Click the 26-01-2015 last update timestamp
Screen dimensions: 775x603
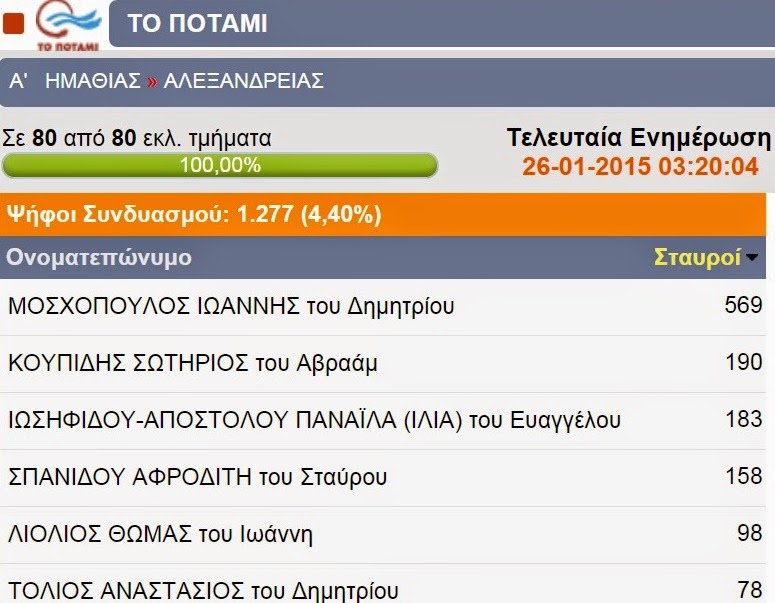[641, 167]
